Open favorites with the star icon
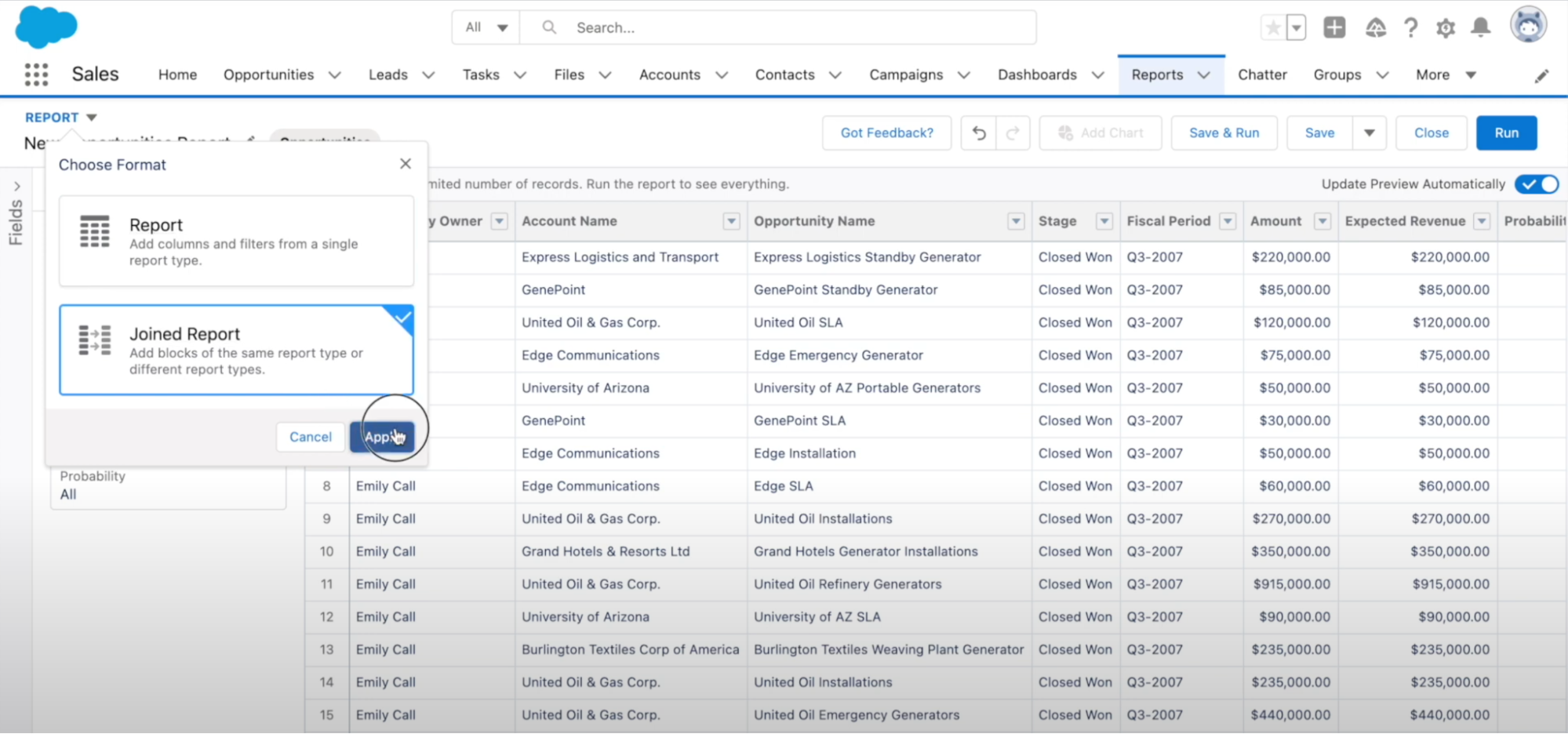 click(x=1272, y=26)
